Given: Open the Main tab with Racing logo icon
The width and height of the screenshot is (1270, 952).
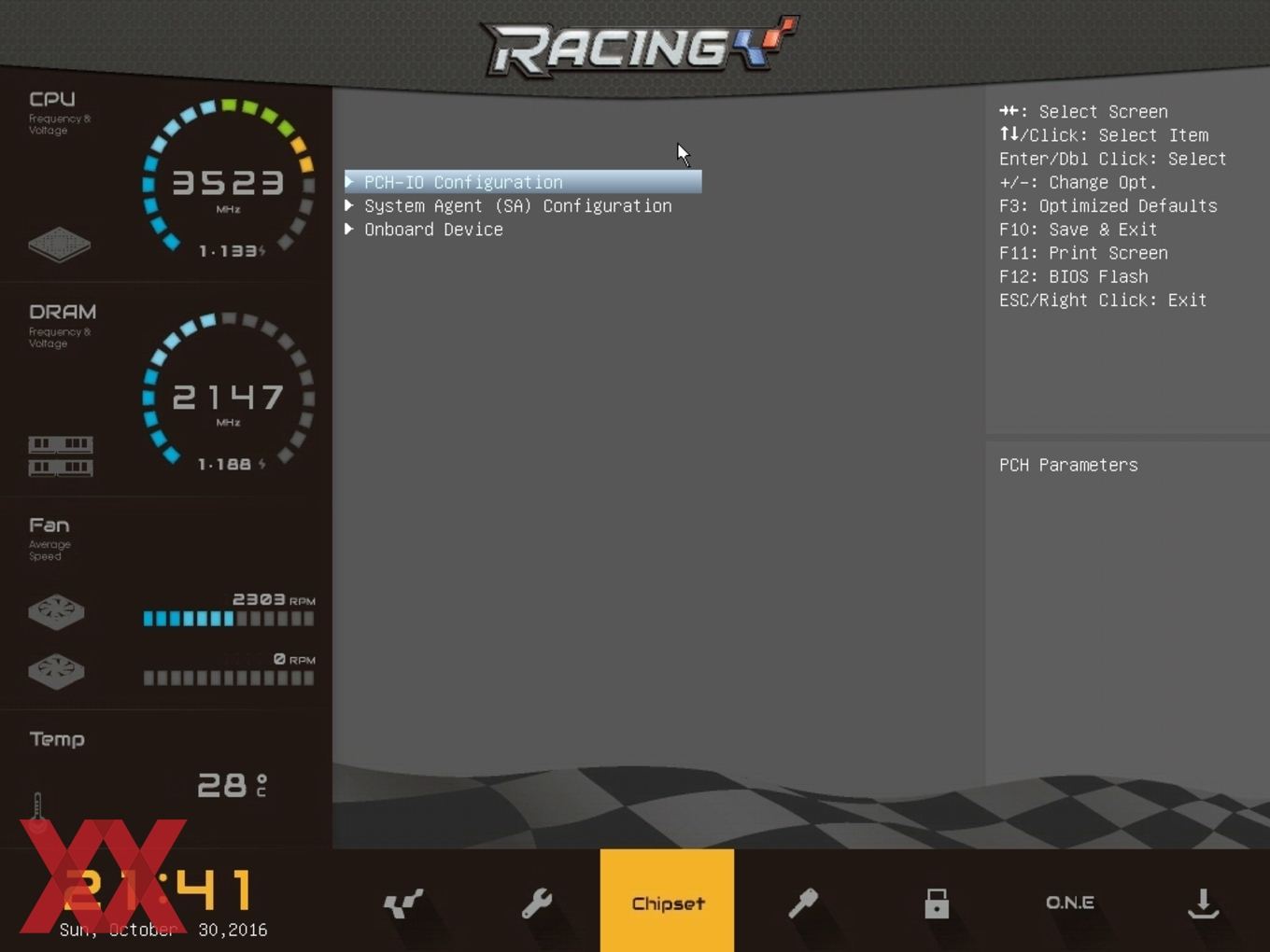Looking at the screenshot, I should 402,903.
